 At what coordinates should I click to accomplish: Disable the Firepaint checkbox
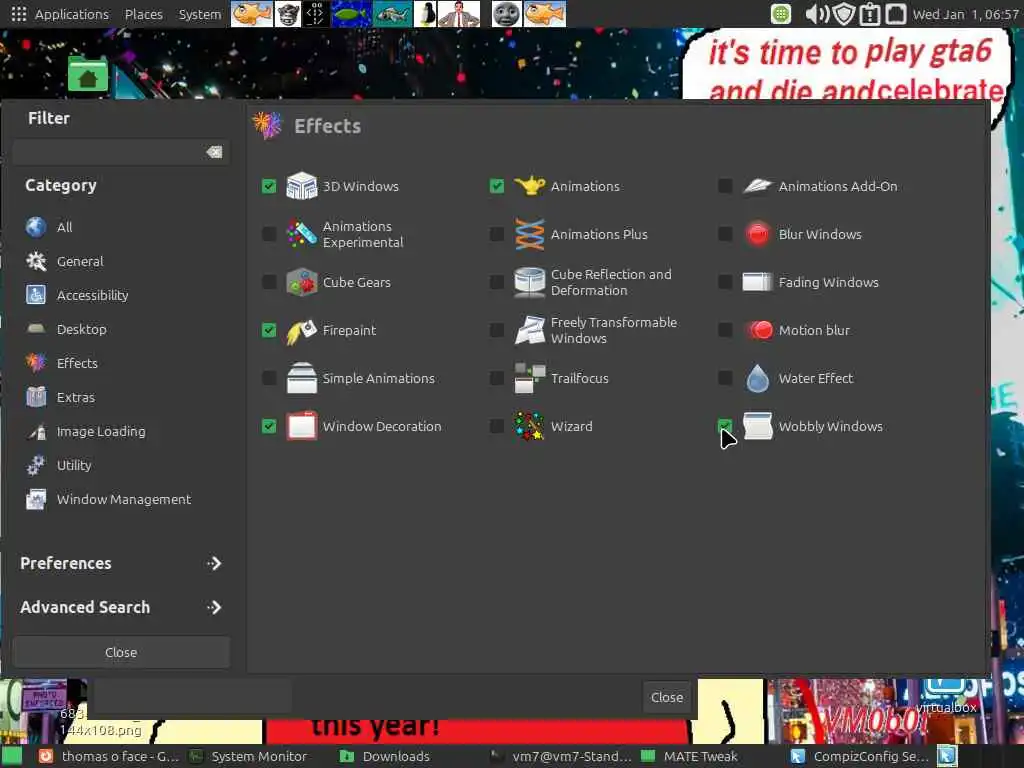[269, 330]
